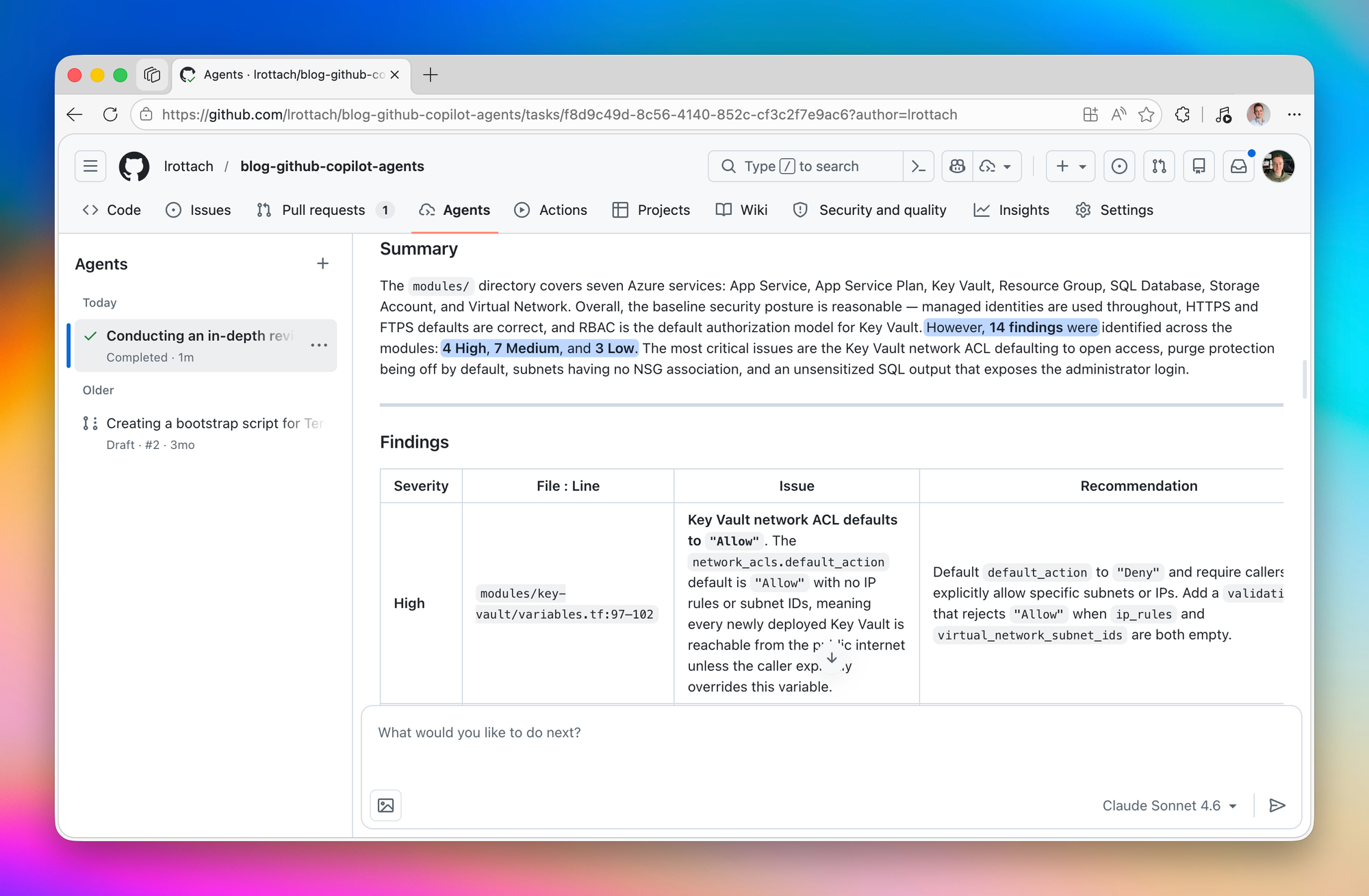This screenshot has height=896, width=1369.
Task: Open the notifications inbox icon
Action: [x=1238, y=166]
